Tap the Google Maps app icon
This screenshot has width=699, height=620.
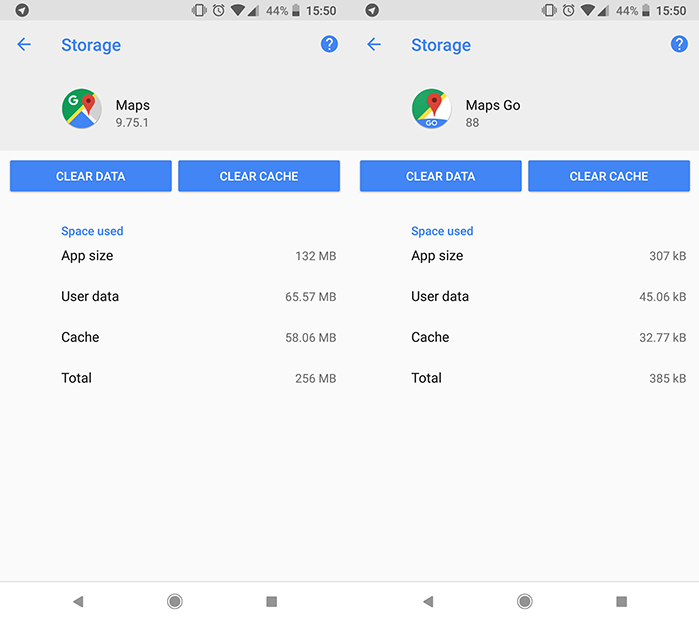click(81, 109)
